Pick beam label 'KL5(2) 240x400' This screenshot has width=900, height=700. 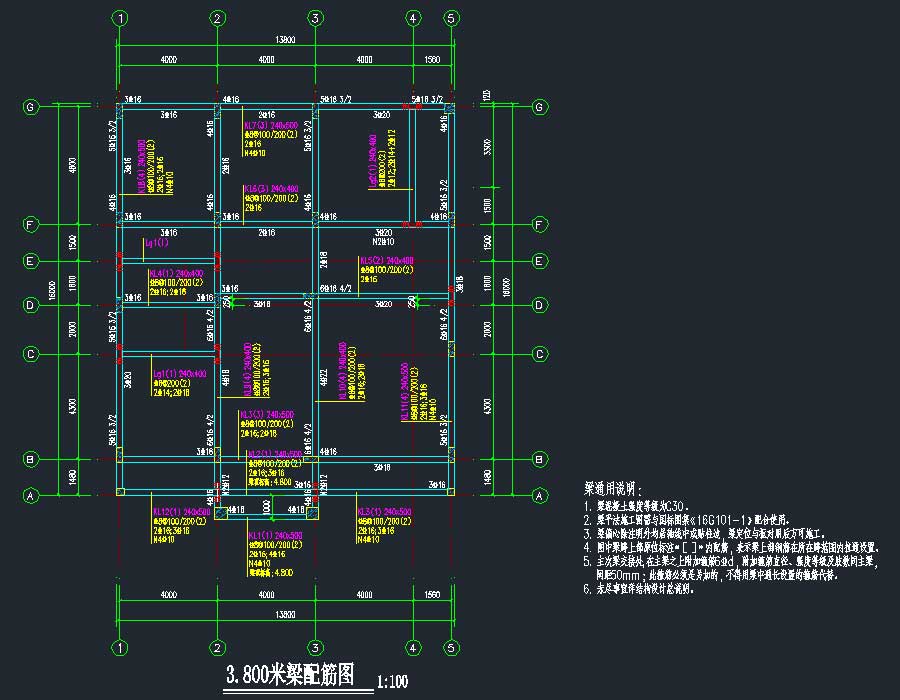coord(387,260)
